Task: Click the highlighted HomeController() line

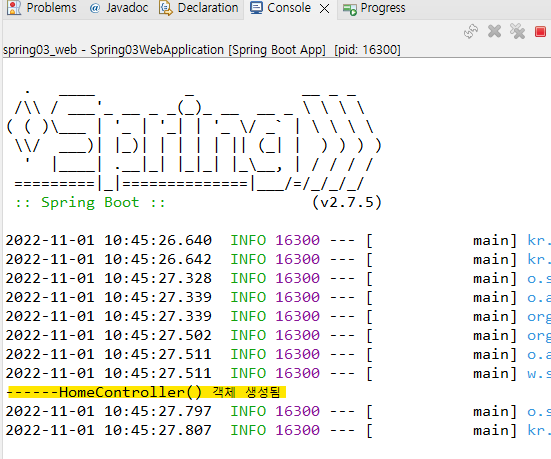Action: coord(147,392)
